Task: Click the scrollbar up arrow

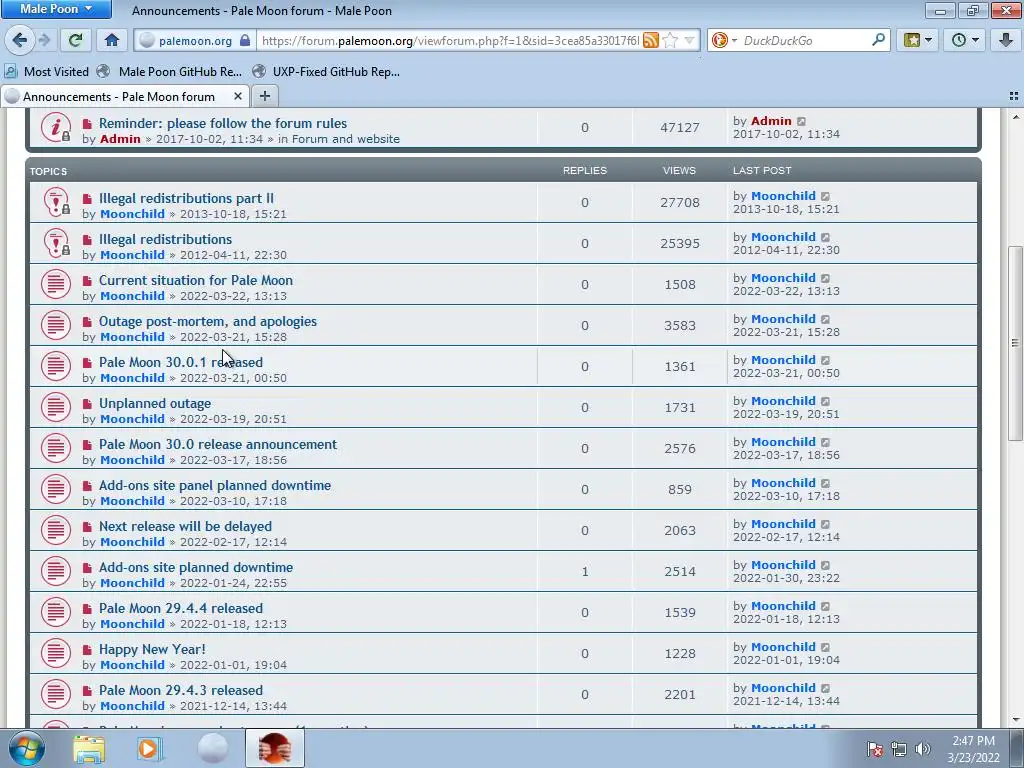Action: [1015, 117]
